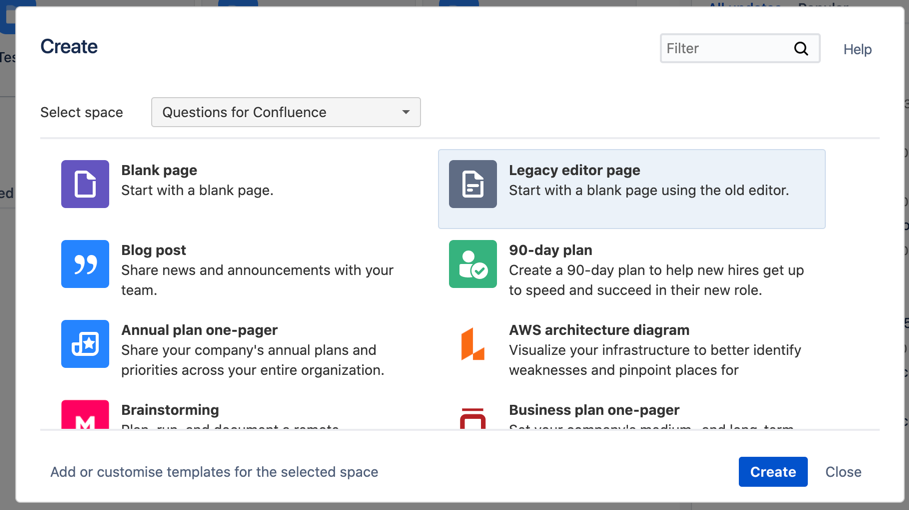The image size is (909, 510).
Task: Select AWS architecture diagram title
Action: tap(599, 330)
